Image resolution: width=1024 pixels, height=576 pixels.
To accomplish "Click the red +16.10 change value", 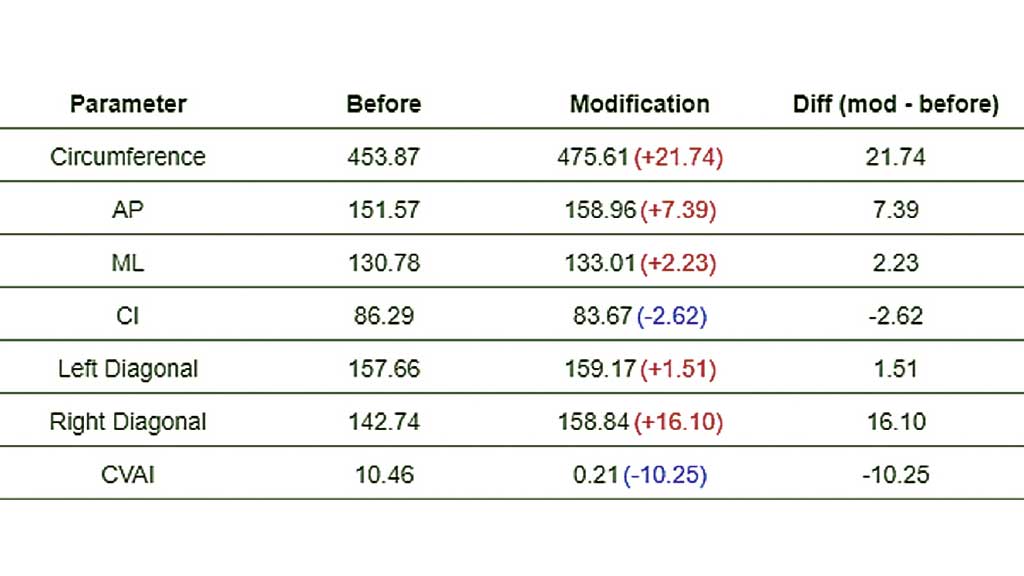I will pos(678,422).
